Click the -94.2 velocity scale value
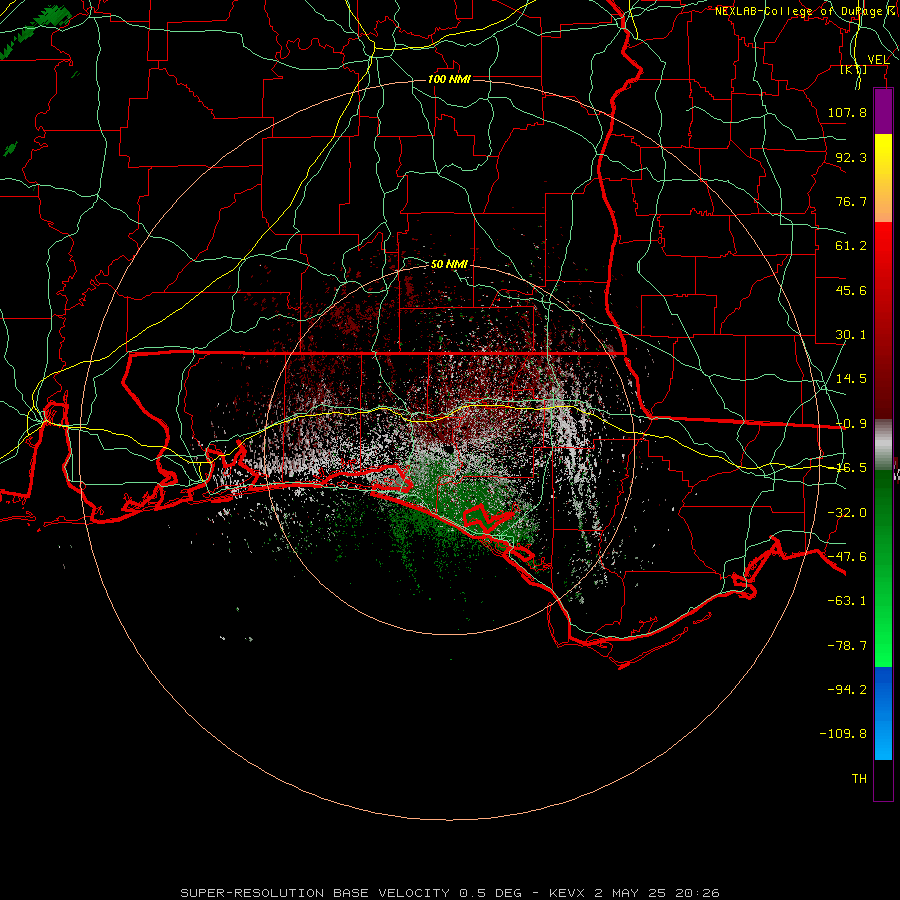Screen dimensions: 900x900 pos(847,690)
